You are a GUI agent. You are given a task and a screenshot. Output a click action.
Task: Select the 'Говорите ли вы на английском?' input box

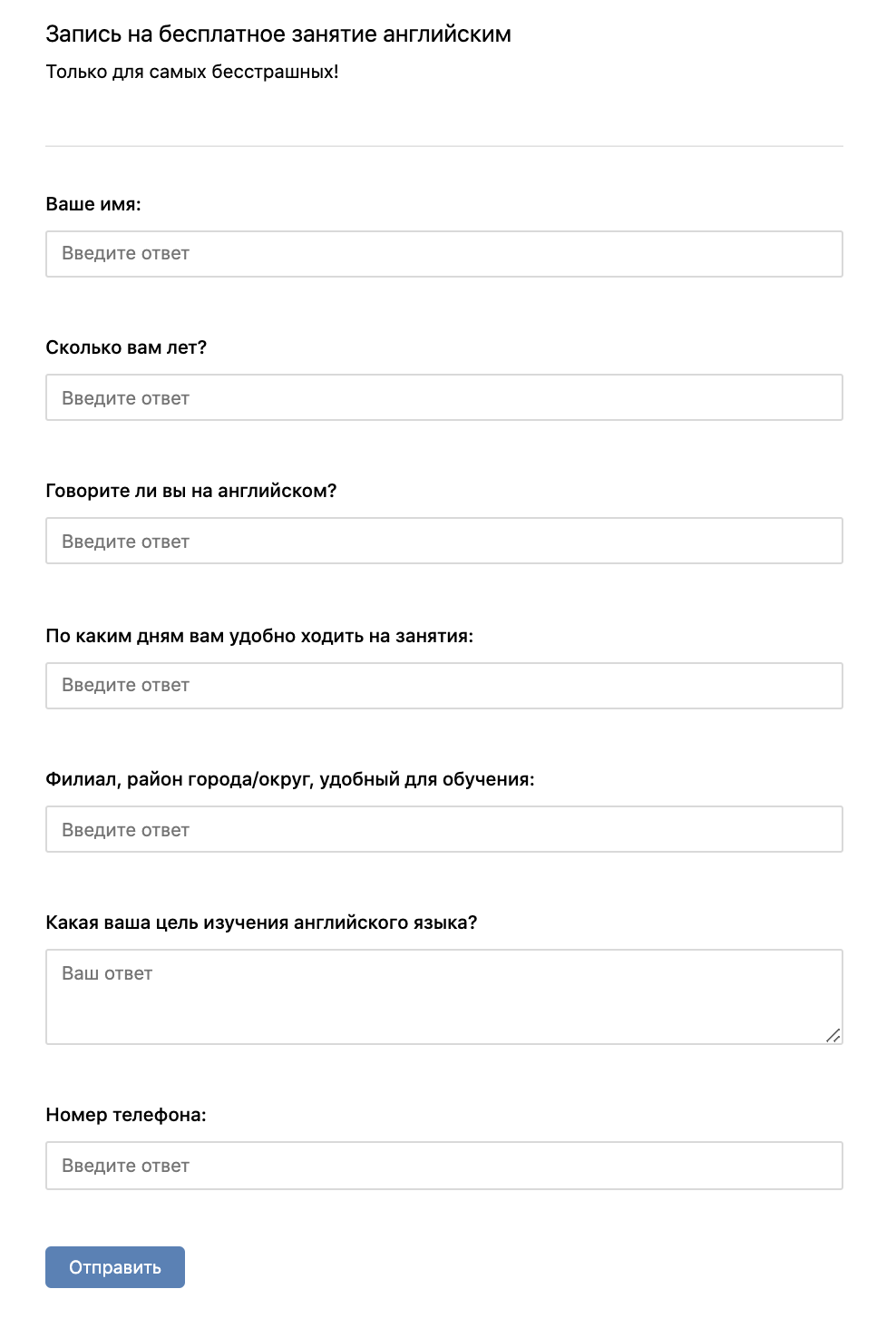444,541
